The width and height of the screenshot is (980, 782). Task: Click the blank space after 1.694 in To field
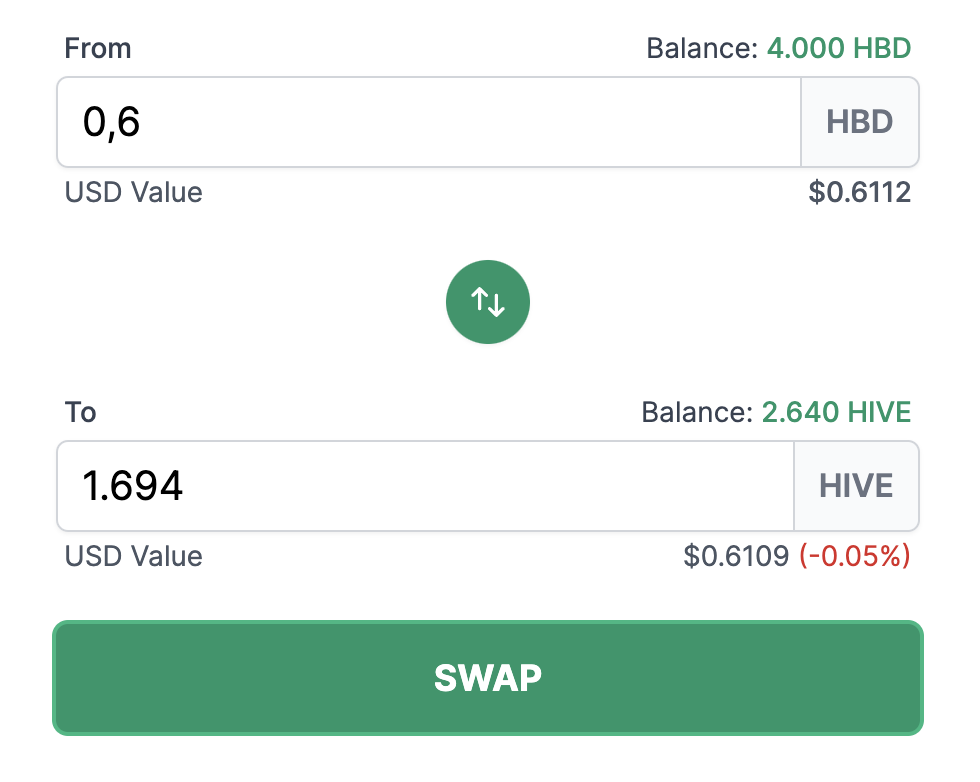pos(488,486)
